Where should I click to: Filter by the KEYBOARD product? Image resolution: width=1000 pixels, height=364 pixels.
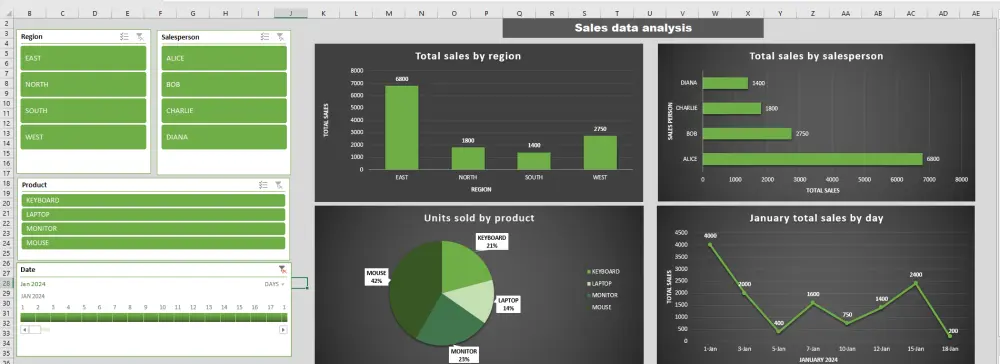click(153, 200)
